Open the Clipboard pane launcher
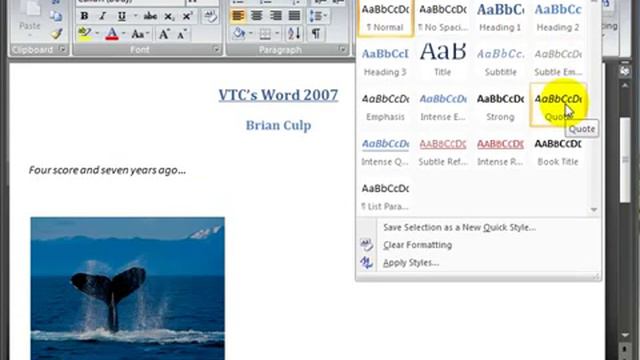640x360 pixels. [62, 50]
